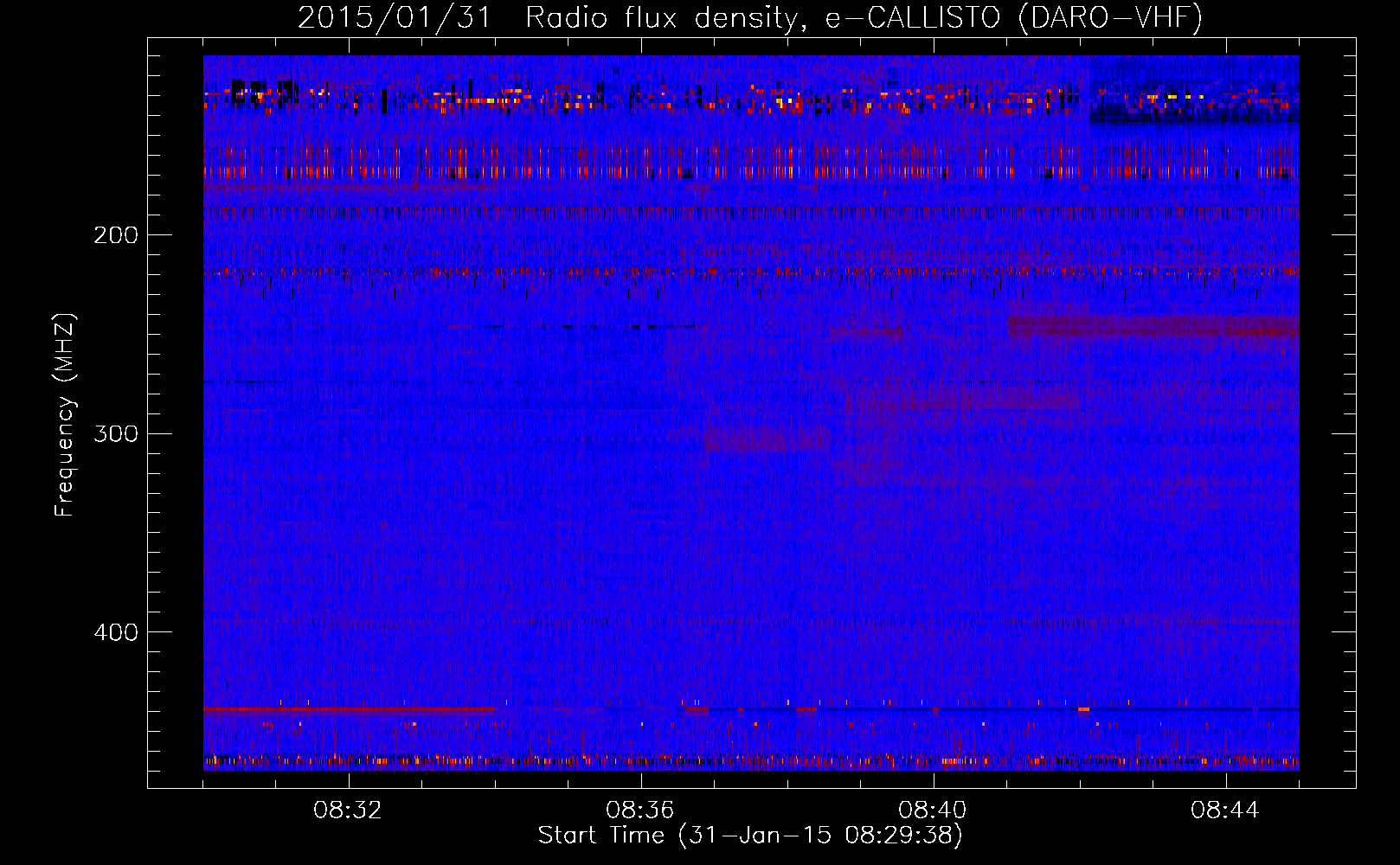Click the 08:36 time tick label

point(640,811)
